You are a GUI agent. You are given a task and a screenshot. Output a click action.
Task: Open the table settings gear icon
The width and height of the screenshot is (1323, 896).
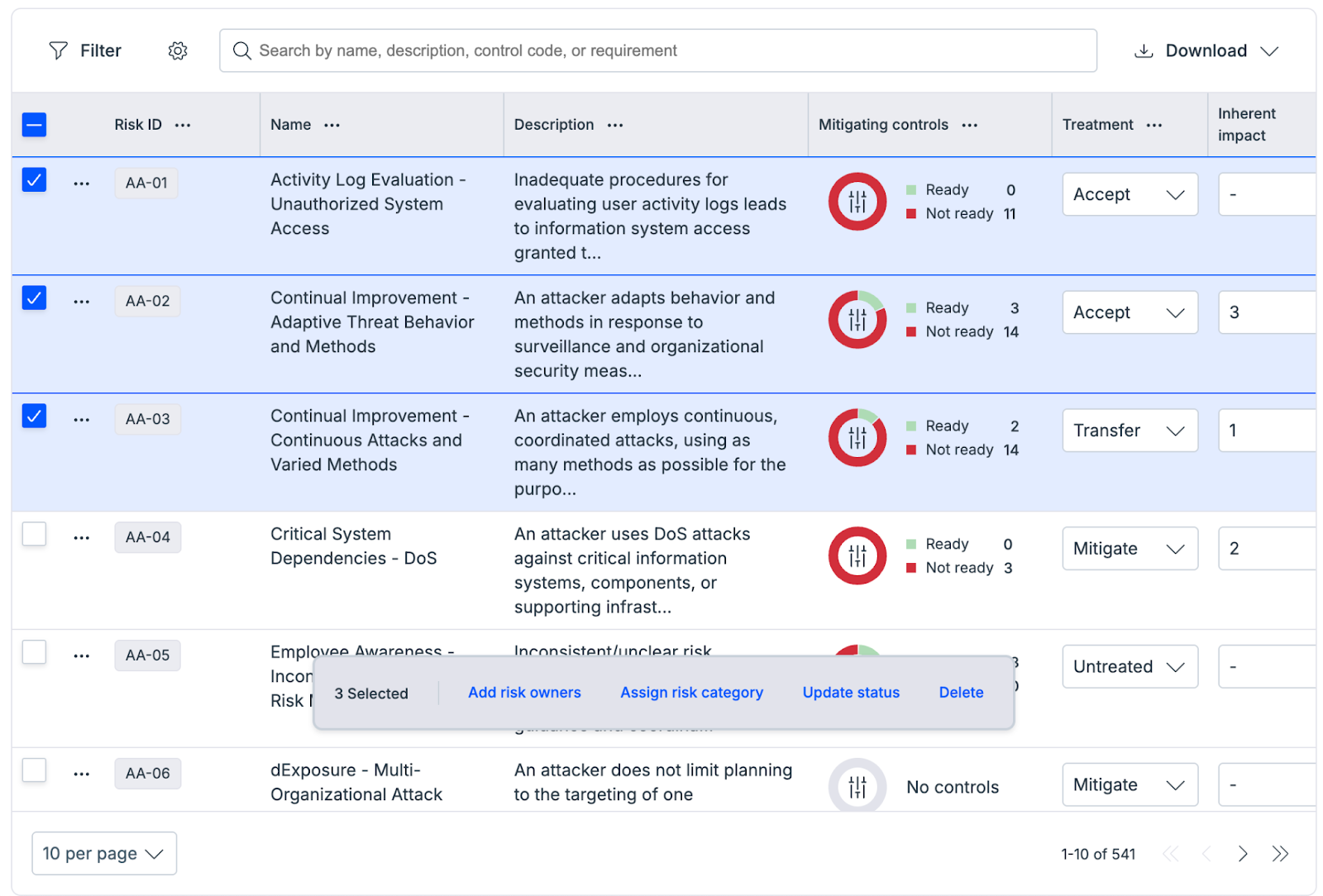(x=178, y=51)
